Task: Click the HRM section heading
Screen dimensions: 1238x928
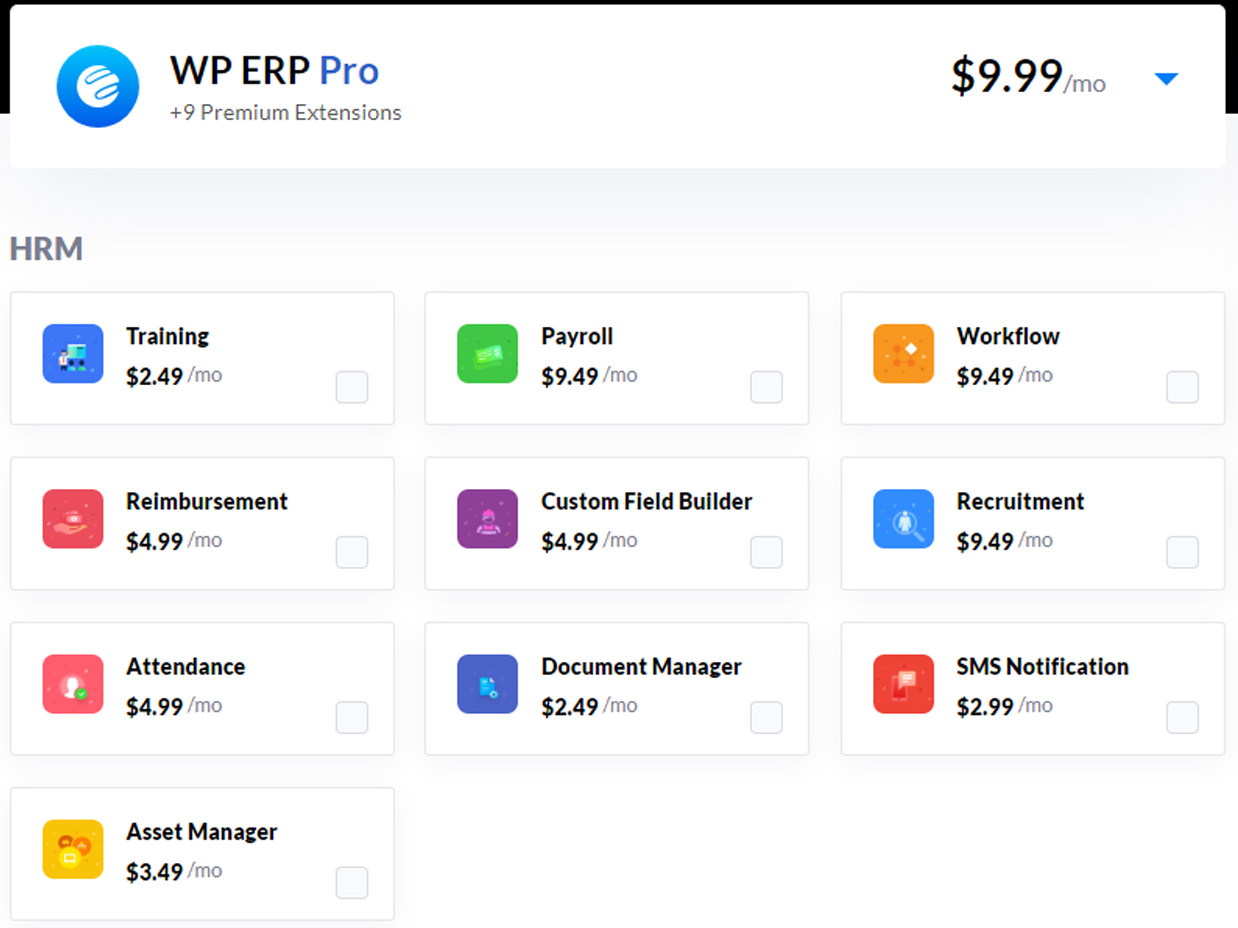Action: click(x=46, y=248)
